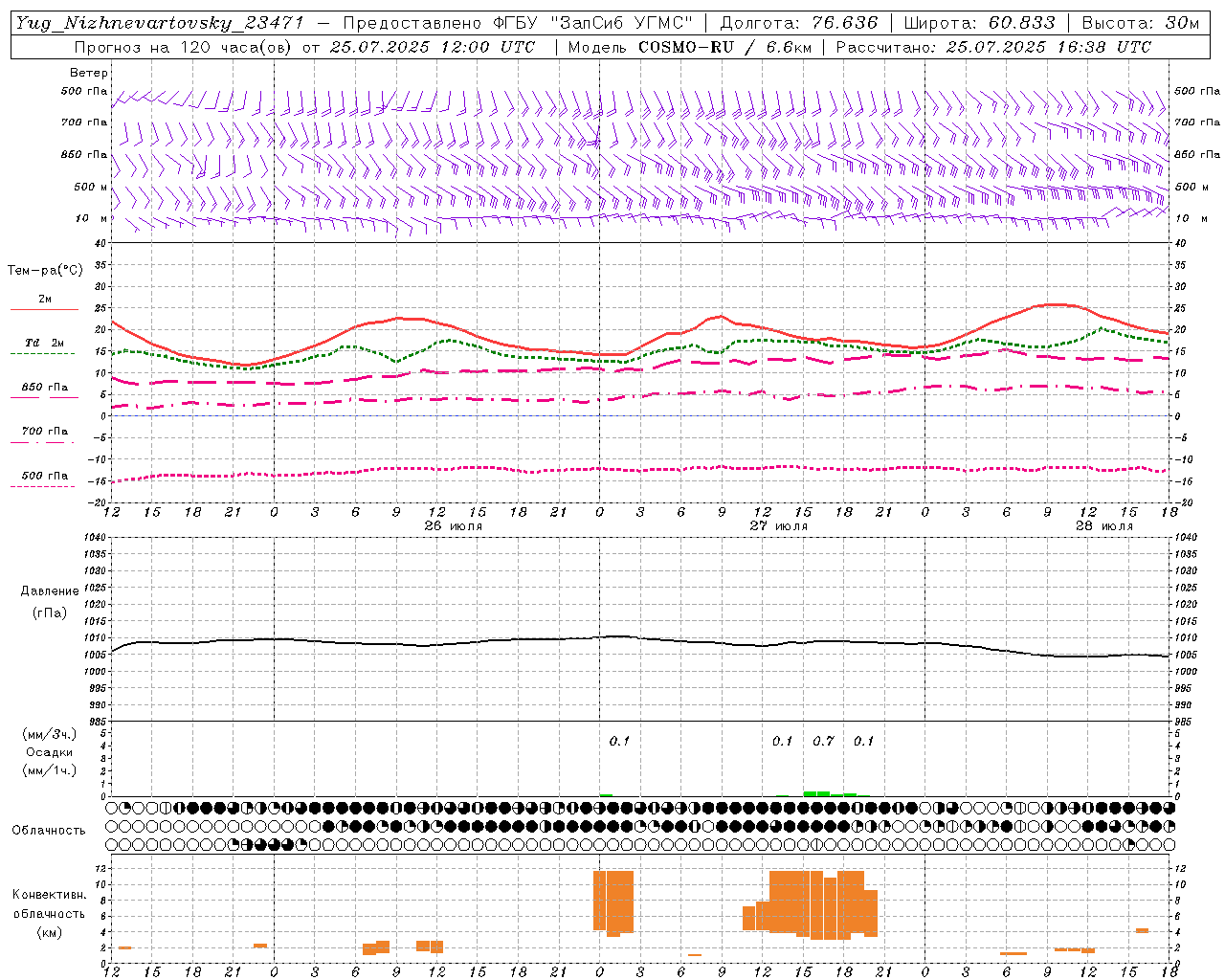Click the Ветер panel label

(x=89, y=73)
